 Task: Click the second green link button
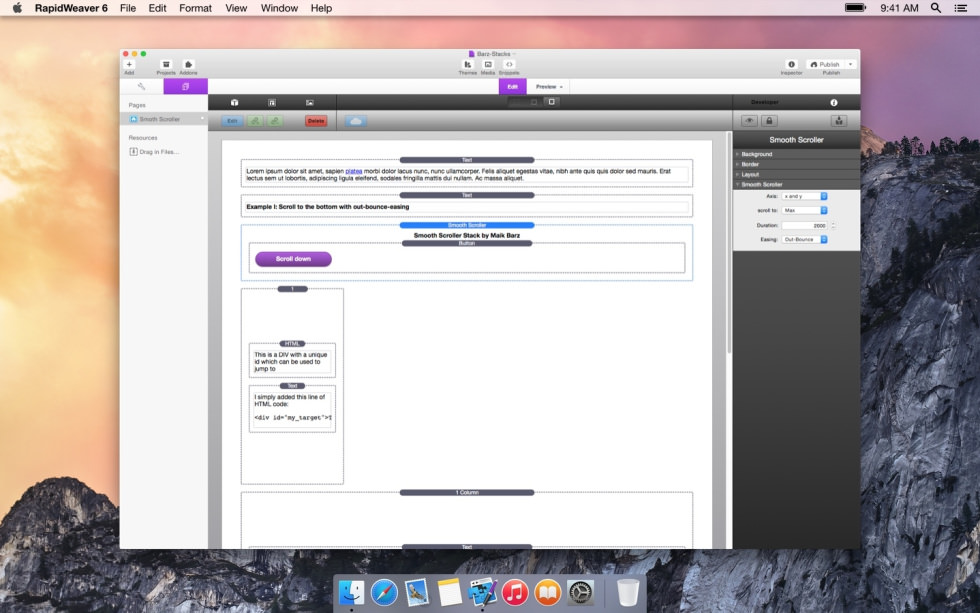(x=275, y=121)
